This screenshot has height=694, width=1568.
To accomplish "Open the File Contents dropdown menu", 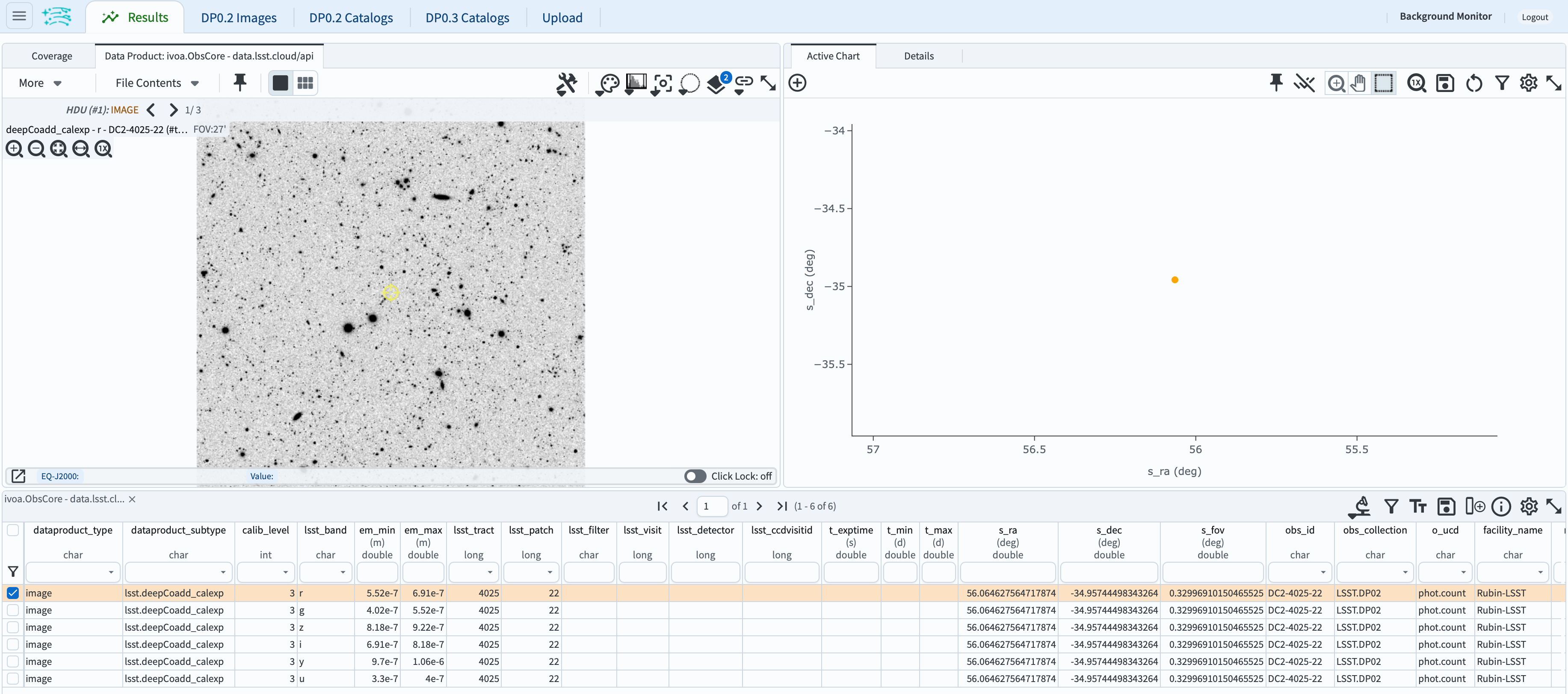I will pyautogui.click(x=155, y=83).
